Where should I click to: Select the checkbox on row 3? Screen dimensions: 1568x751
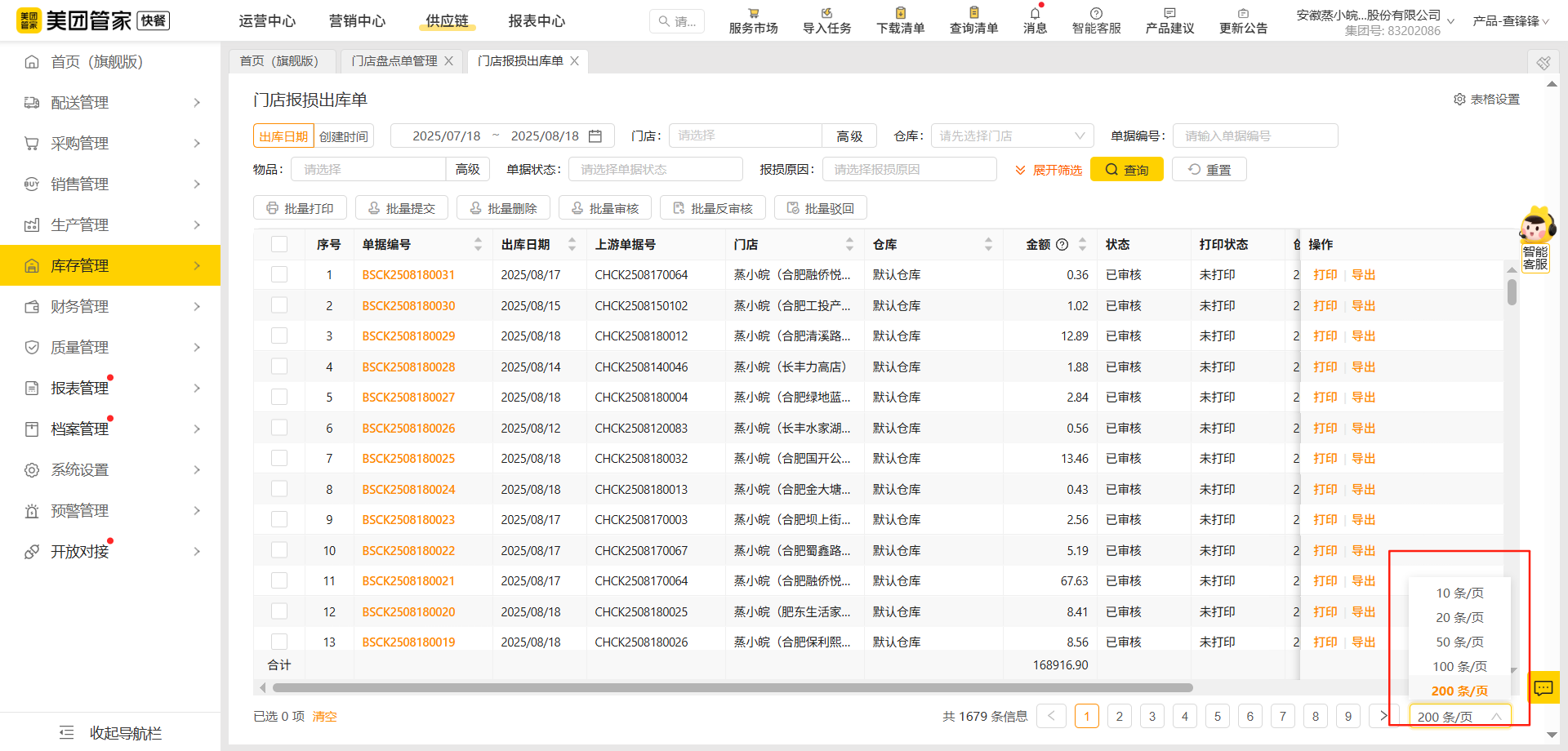pyautogui.click(x=279, y=336)
